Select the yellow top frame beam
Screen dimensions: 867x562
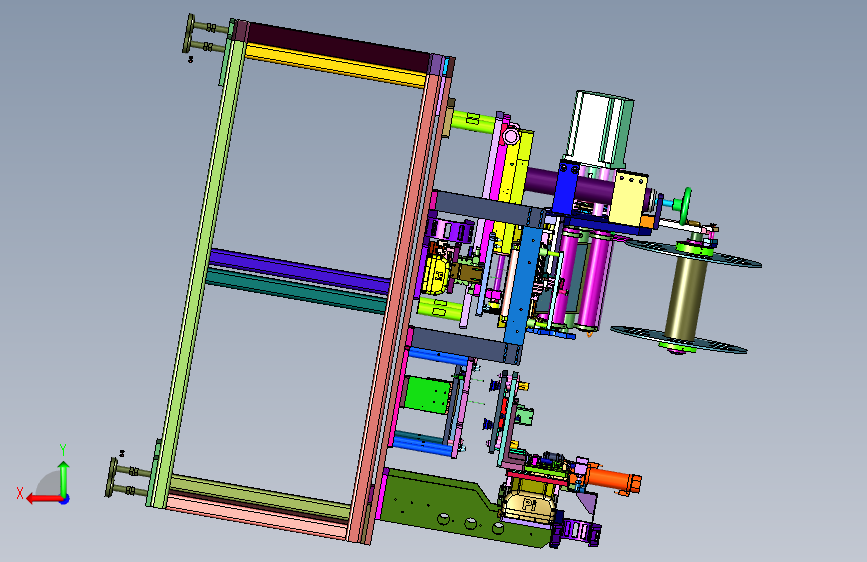click(335, 67)
